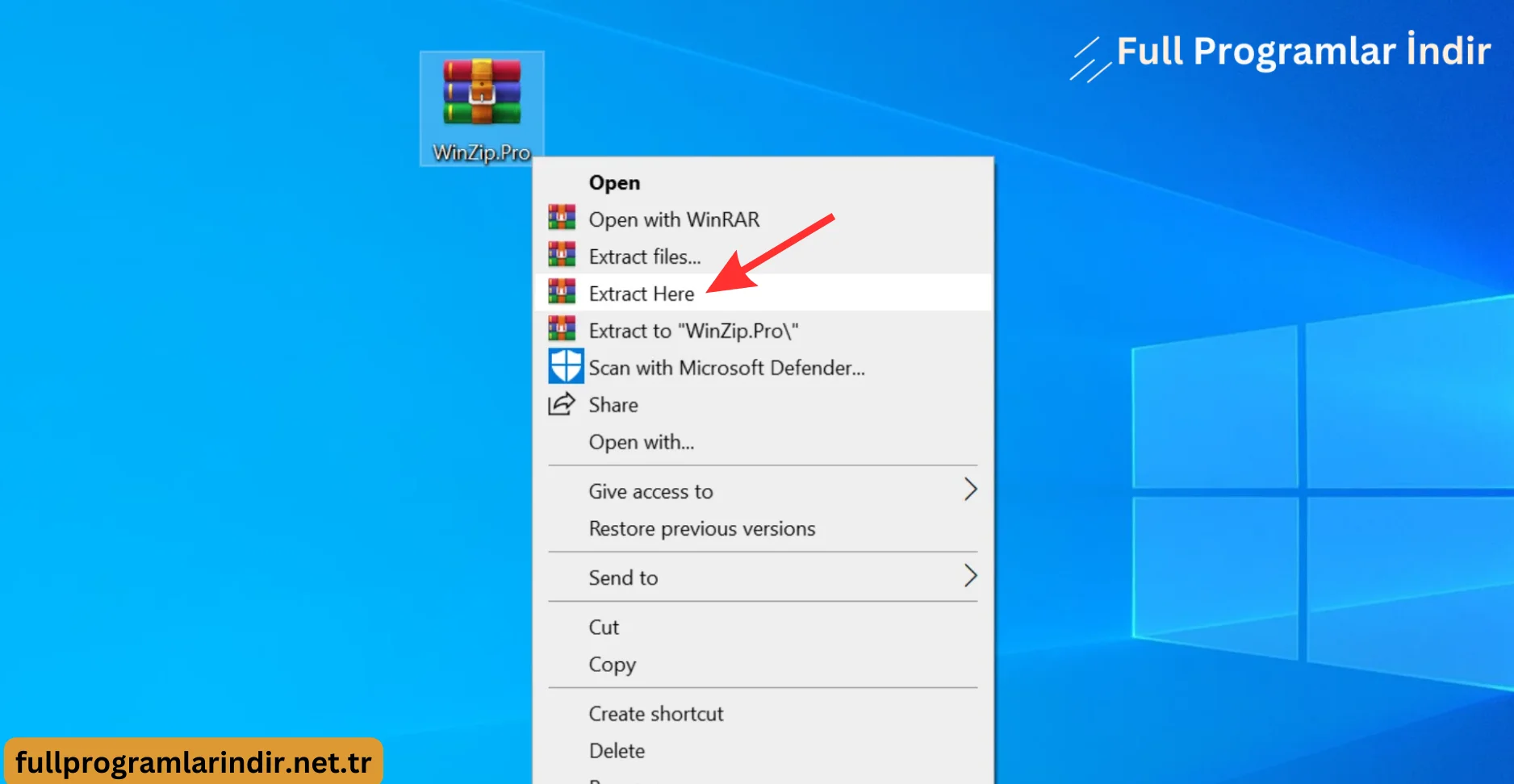Select Copy from the context menu

[x=763, y=665]
